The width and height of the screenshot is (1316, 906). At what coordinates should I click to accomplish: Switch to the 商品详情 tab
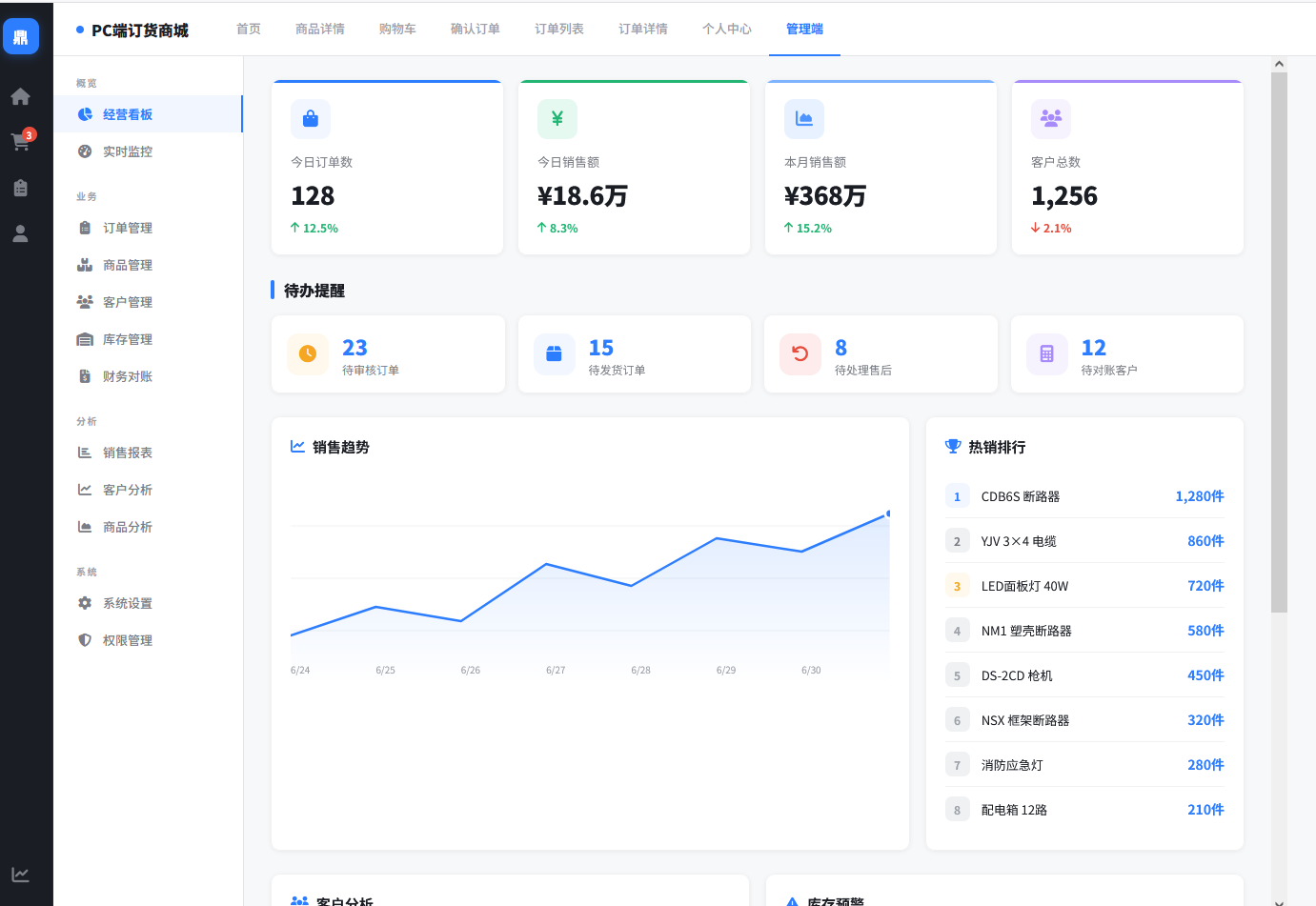coord(320,29)
